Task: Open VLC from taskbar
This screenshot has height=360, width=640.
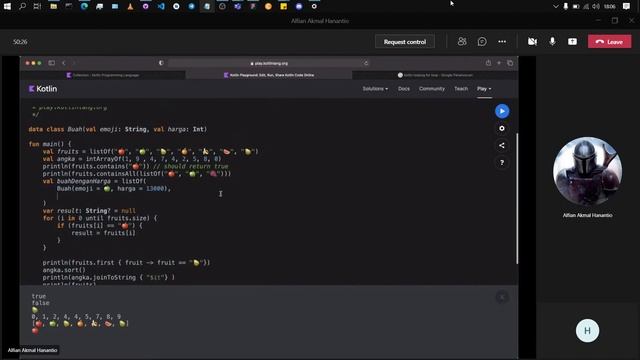Action: pyautogui.click(x=130, y=6)
